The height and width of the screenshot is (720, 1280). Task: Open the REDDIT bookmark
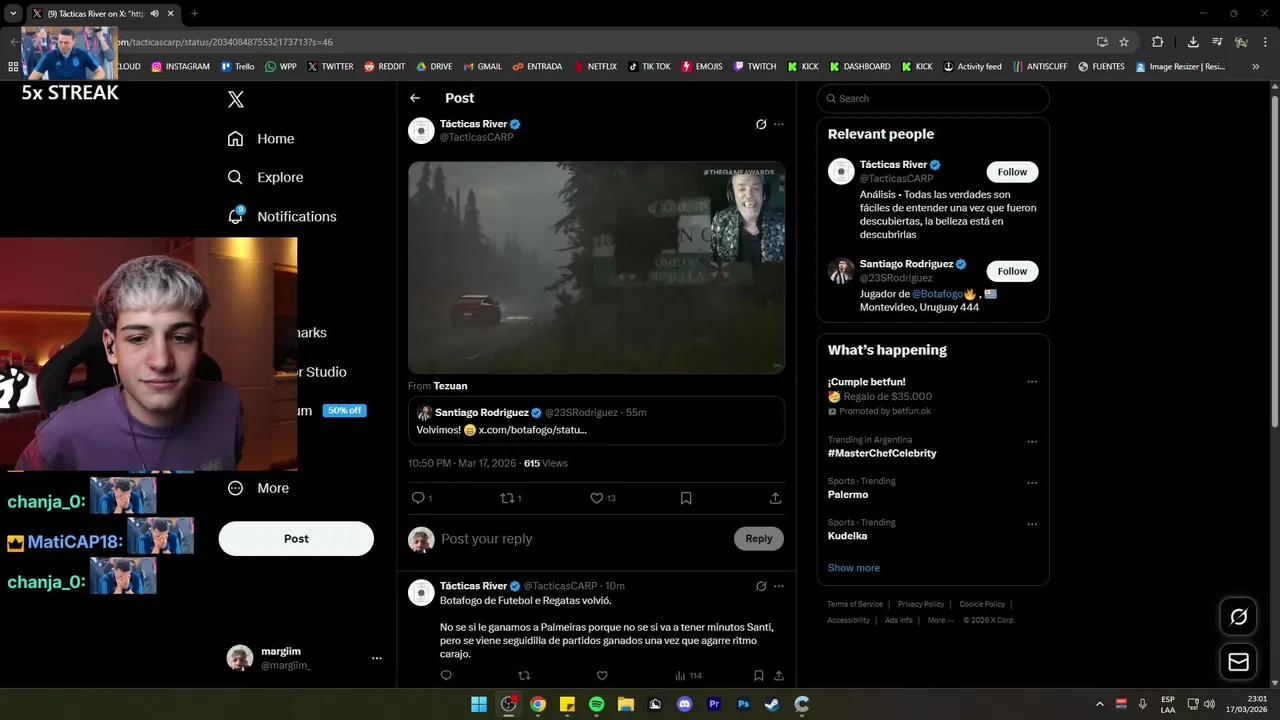pos(384,67)
